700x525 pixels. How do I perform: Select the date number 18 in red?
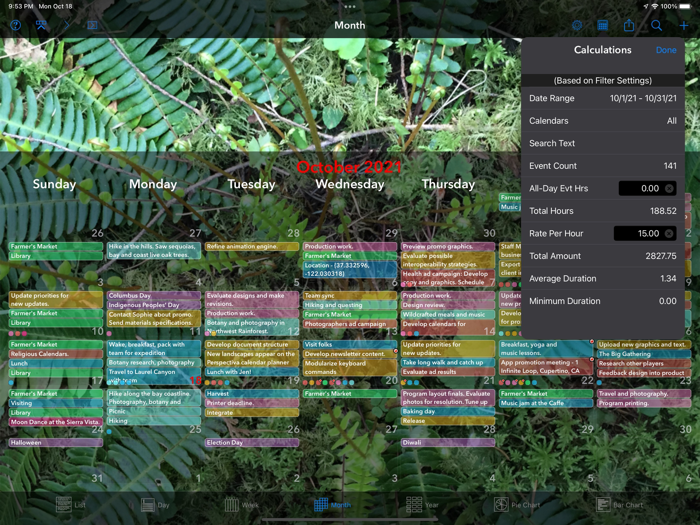coord(196,380)
